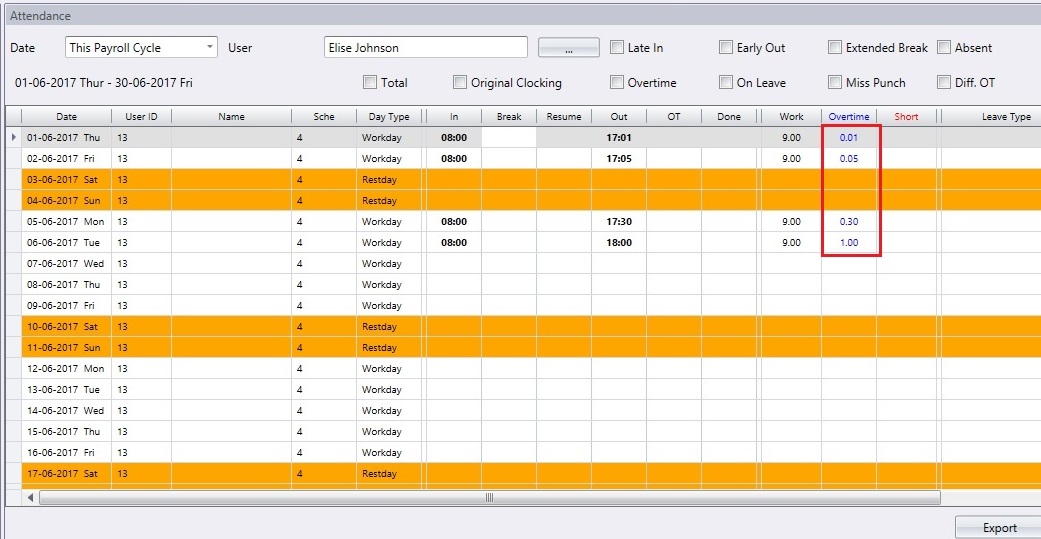Check Original Clocking option
Viewport: 1041px width, 539px height.
[x=460, y=82]
